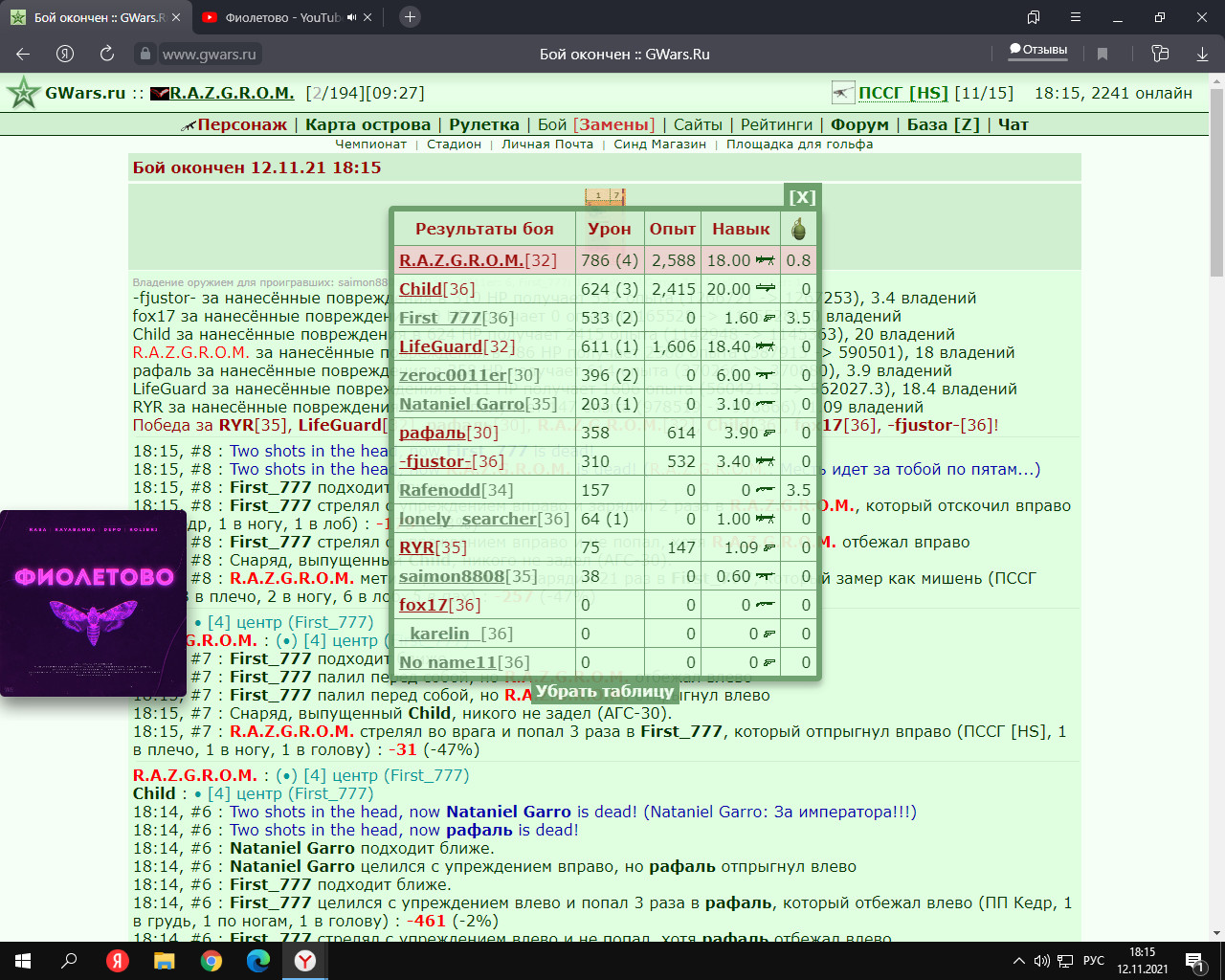The height and width of the screenshot is (980, 1225).
Task: Open Rafenodd[34] in the results table
Action: point(456,490)
